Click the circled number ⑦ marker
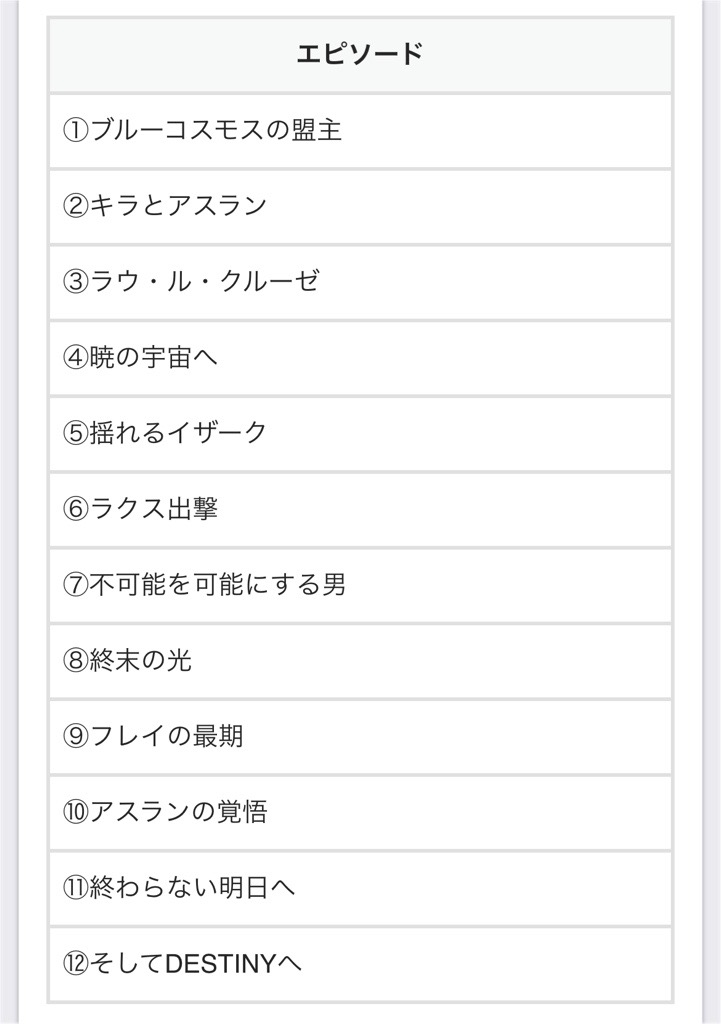 [76, 585]
